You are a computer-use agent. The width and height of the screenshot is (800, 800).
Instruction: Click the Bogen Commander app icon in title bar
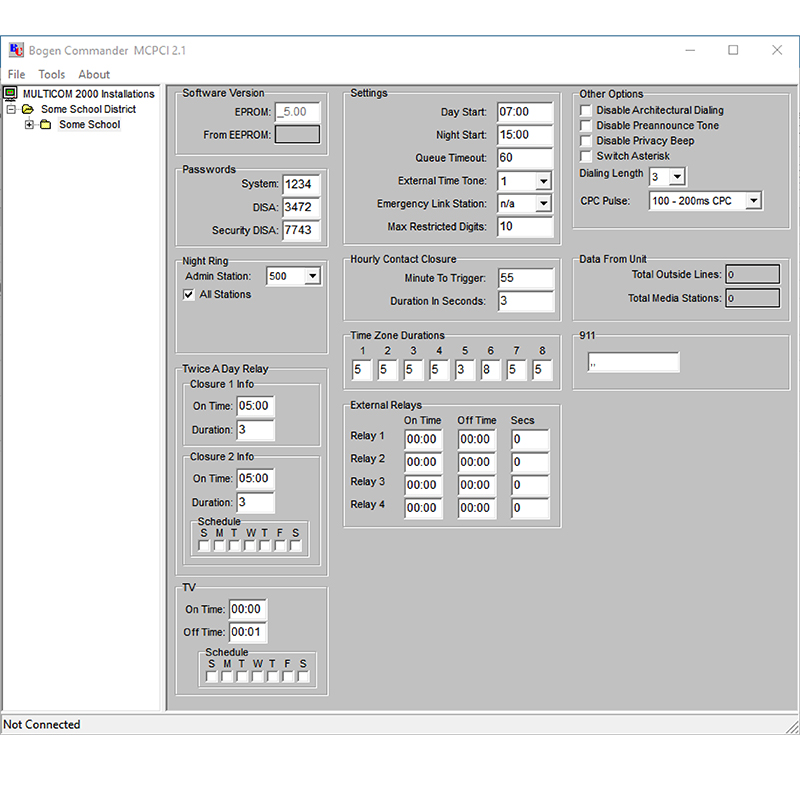click(x=16, y=50)
